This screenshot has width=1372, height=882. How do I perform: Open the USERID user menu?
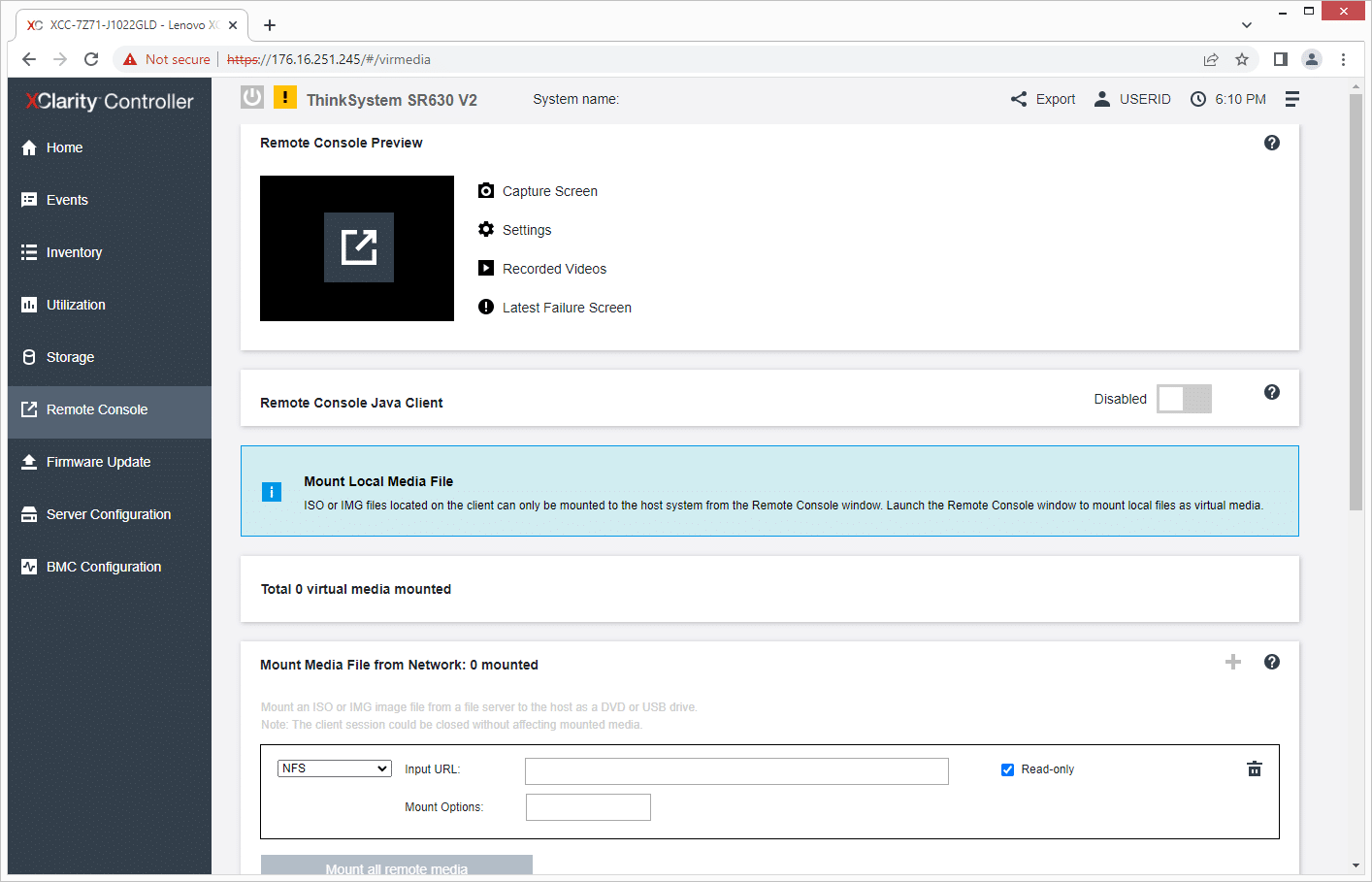1132,99
